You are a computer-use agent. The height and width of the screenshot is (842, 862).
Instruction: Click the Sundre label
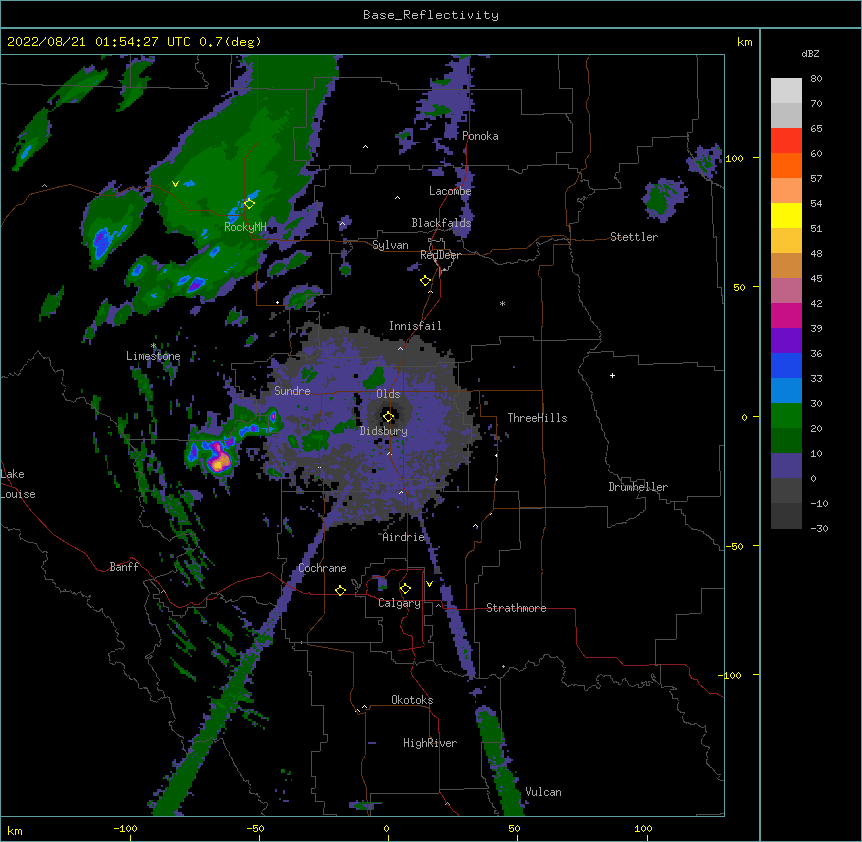tap(292, 391)
